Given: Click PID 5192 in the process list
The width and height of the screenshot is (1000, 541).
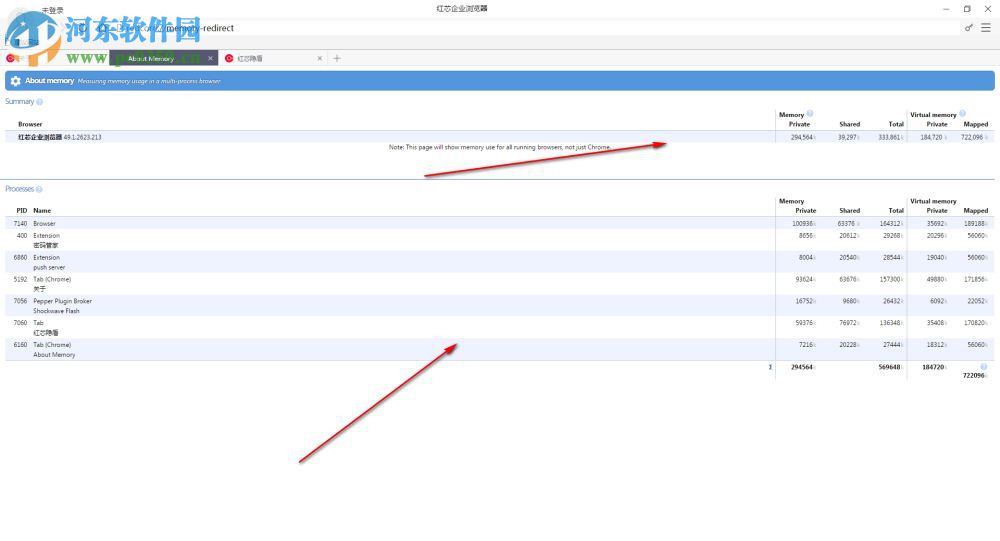Looking at the screenshot, I should pyautogui.click(x=20, y=279).
